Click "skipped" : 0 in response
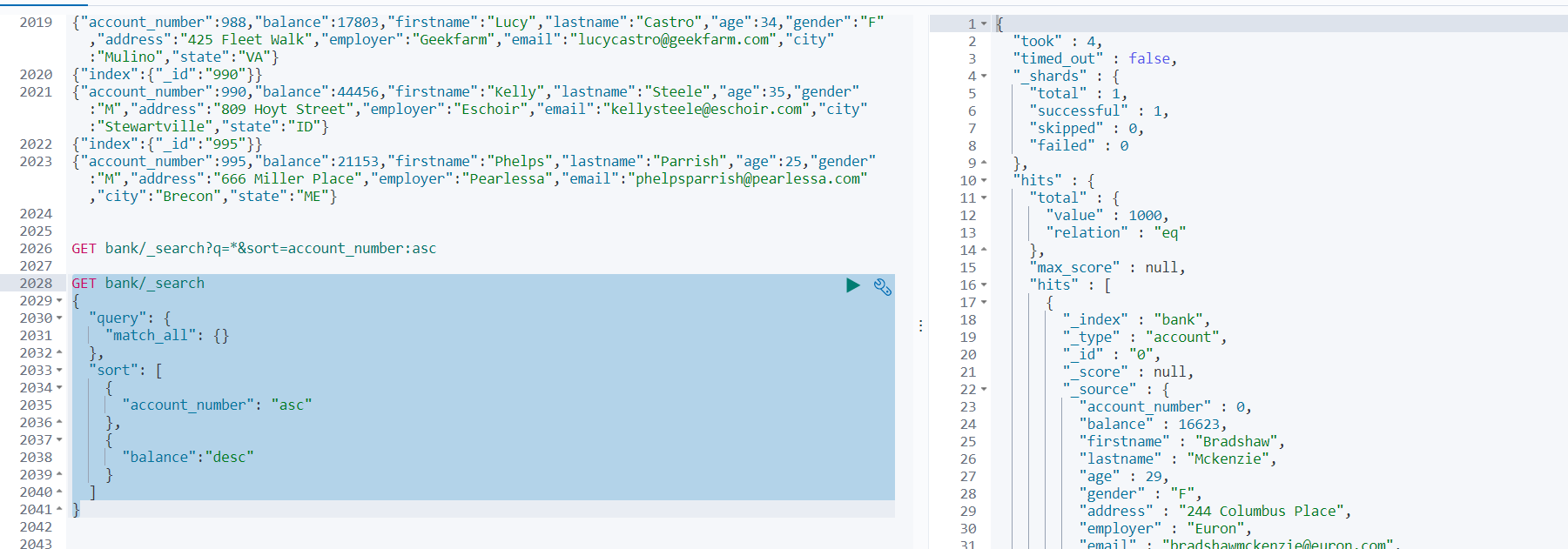The width and height of the screenshot is (1568, 549). pos(1087,129)
